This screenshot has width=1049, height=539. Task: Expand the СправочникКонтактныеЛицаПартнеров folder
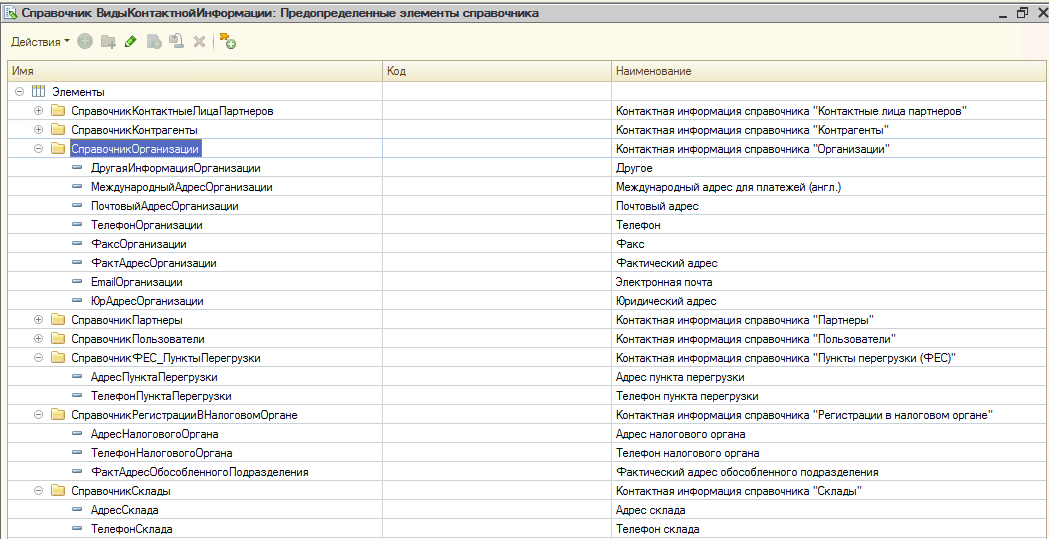(39, 111)
